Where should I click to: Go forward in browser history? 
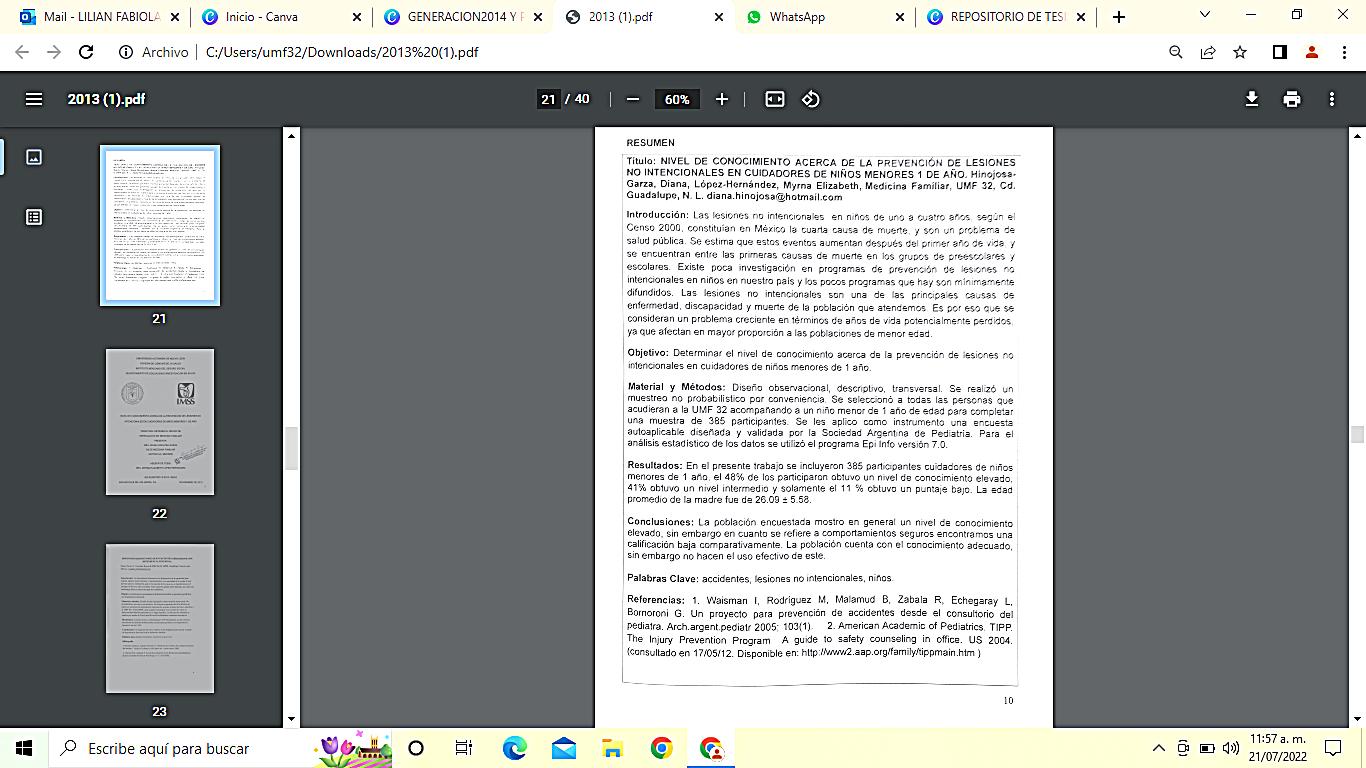(x=54, y=52)
